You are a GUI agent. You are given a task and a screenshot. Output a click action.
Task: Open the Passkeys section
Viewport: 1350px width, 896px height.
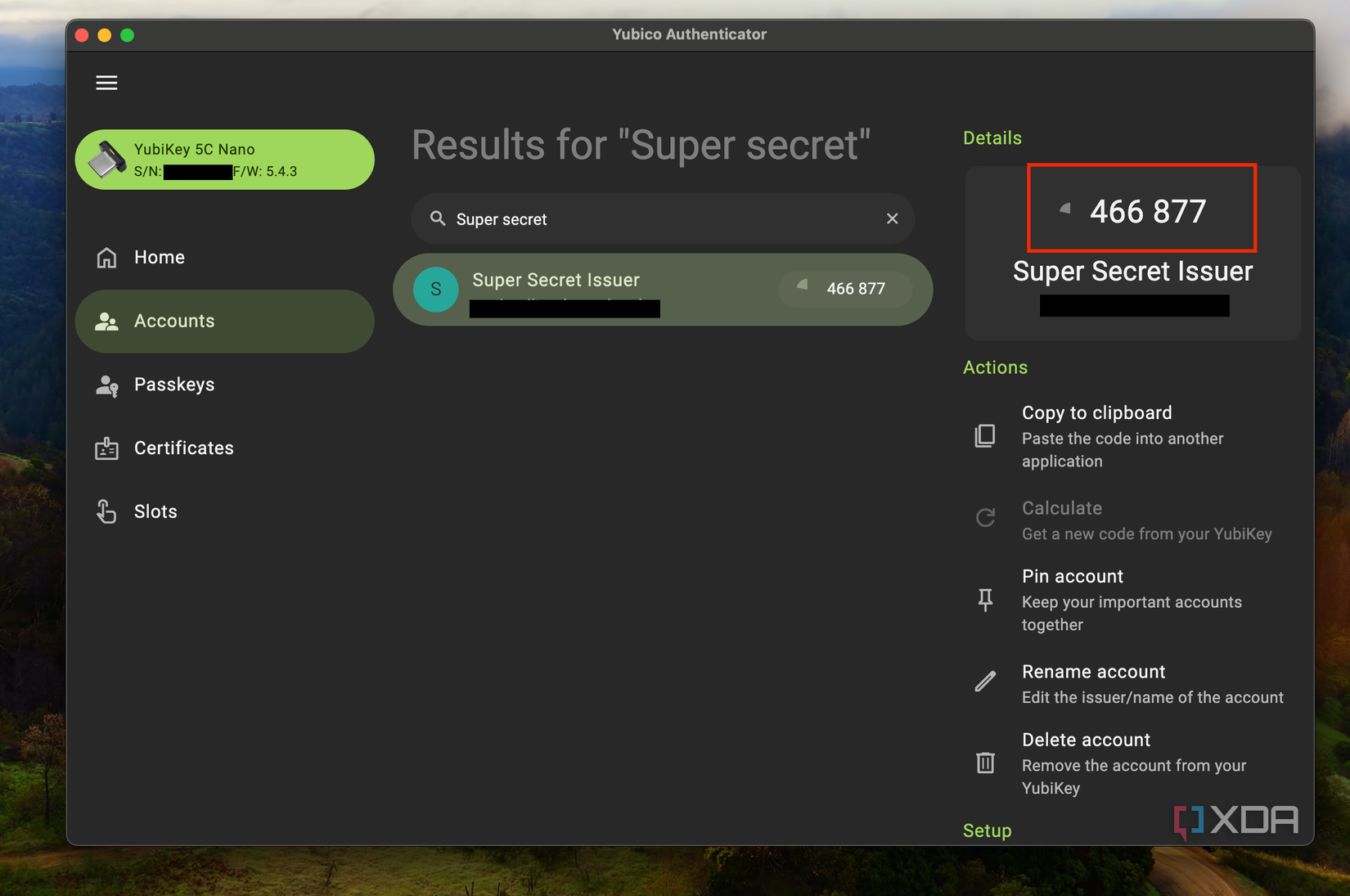click(x=224, y=385)
